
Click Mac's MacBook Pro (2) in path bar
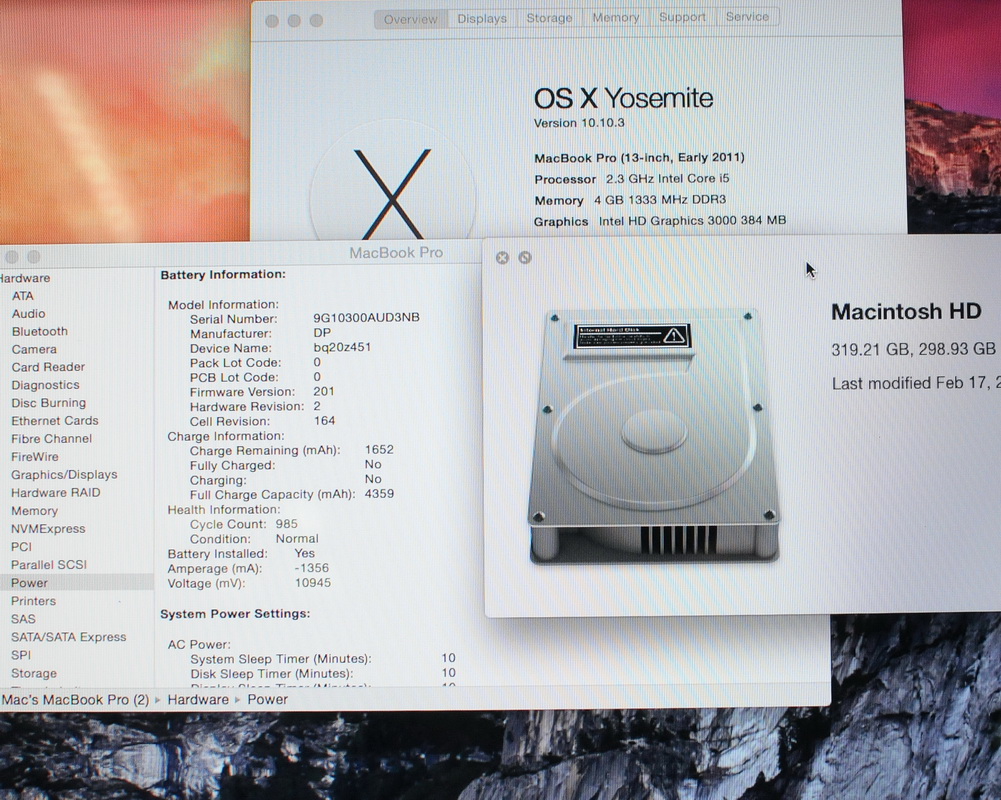tap(75, 700)
